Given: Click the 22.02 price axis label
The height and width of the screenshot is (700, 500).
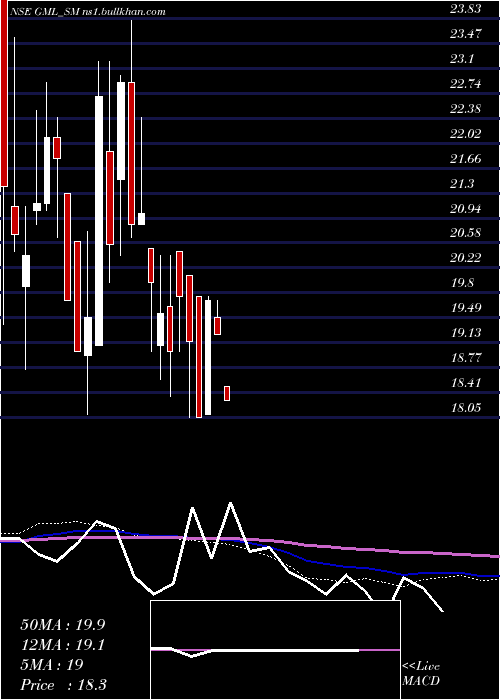Looking at the screenshot, I should pyautogui.click(x=465, y=133).
